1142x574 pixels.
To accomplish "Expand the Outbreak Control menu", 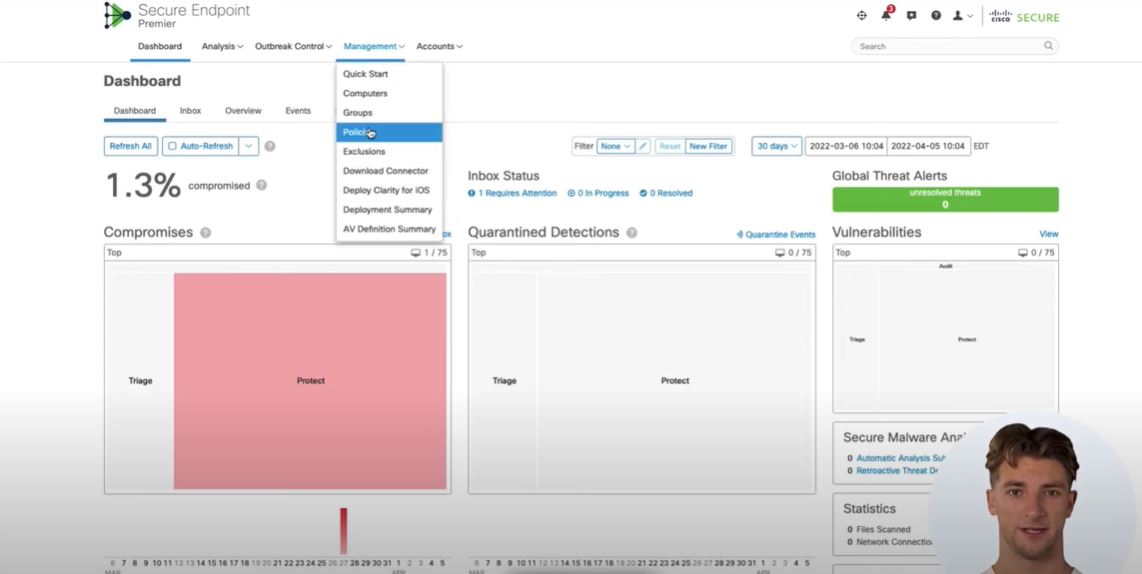I will pos(294,46).
